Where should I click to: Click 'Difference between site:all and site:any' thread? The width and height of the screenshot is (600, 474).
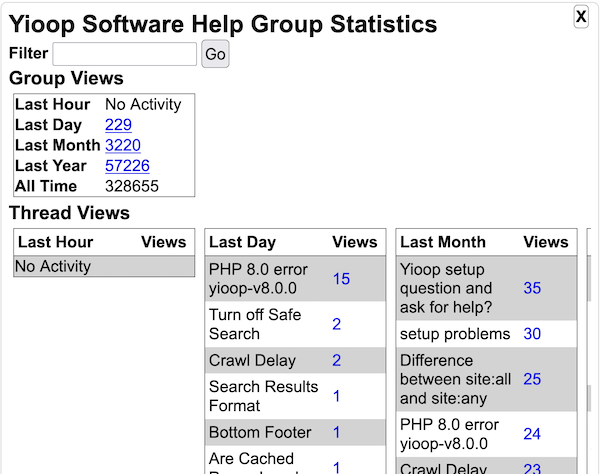click(456, 380)
